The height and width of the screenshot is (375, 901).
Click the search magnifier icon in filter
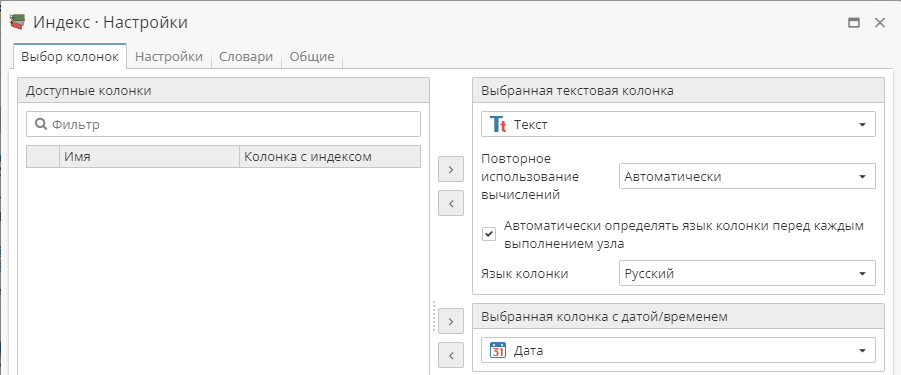pyautogui.click(x=41, y=124)
